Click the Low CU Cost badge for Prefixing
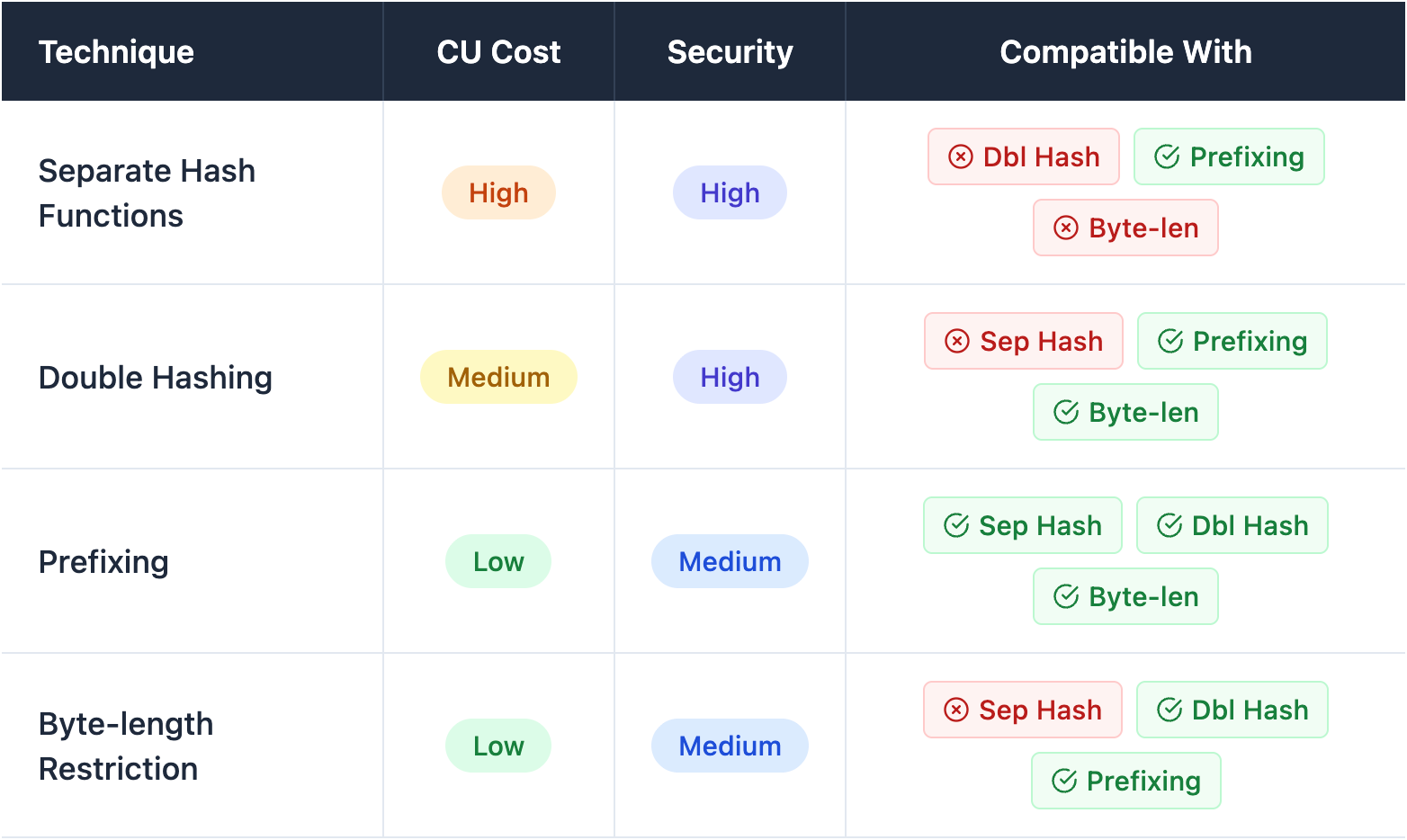This screenshot has height=840, width=1407. (x=498, y=561)
